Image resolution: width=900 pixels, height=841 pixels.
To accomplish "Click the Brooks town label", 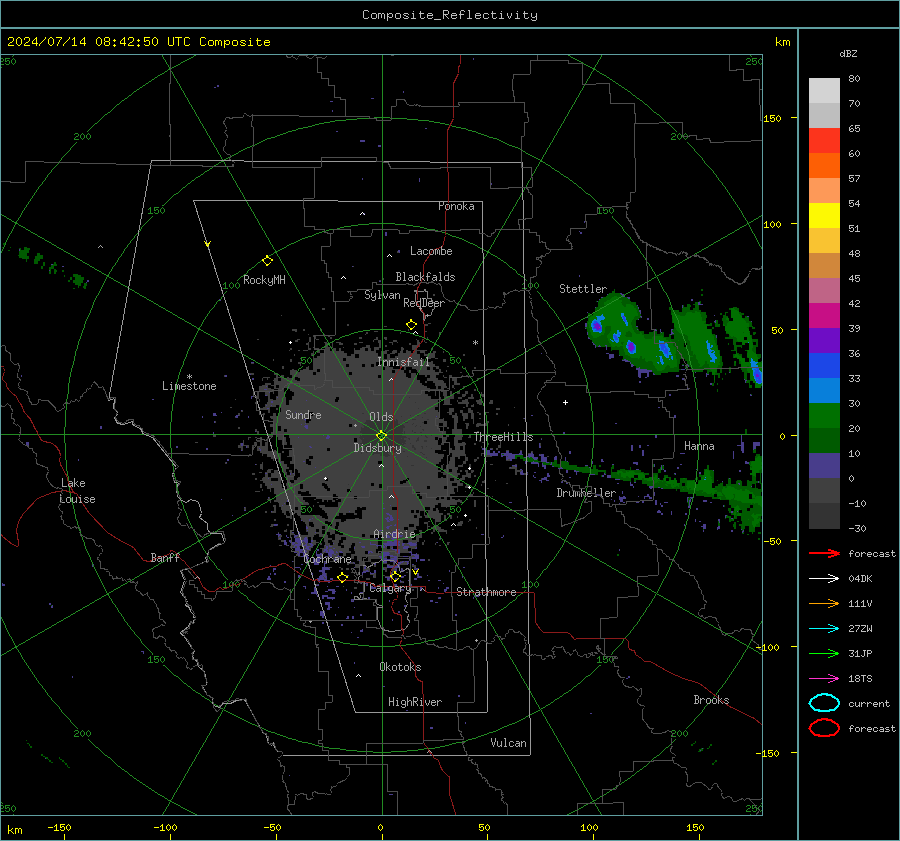I will coord(711,700).
